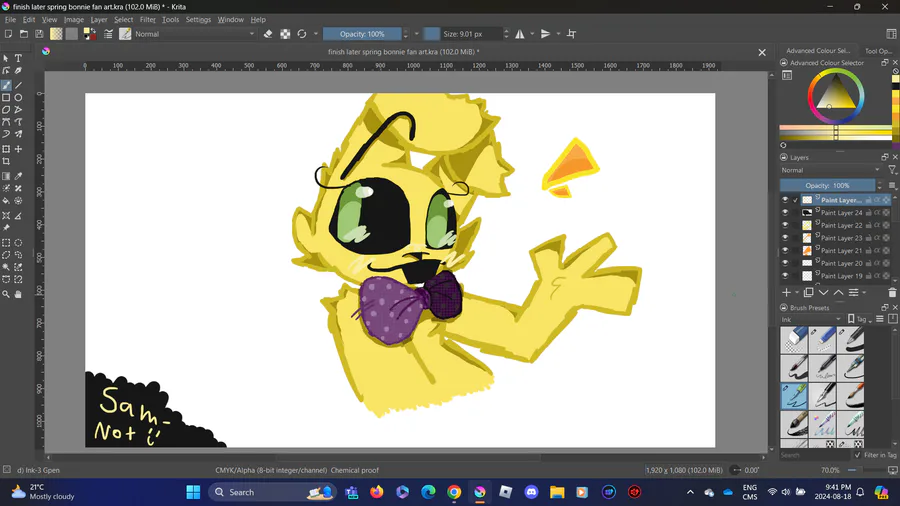Viewport: 900px width, 506px height.
Task: Expand the horizontal mirror options arrow
Action: point(532,34)
